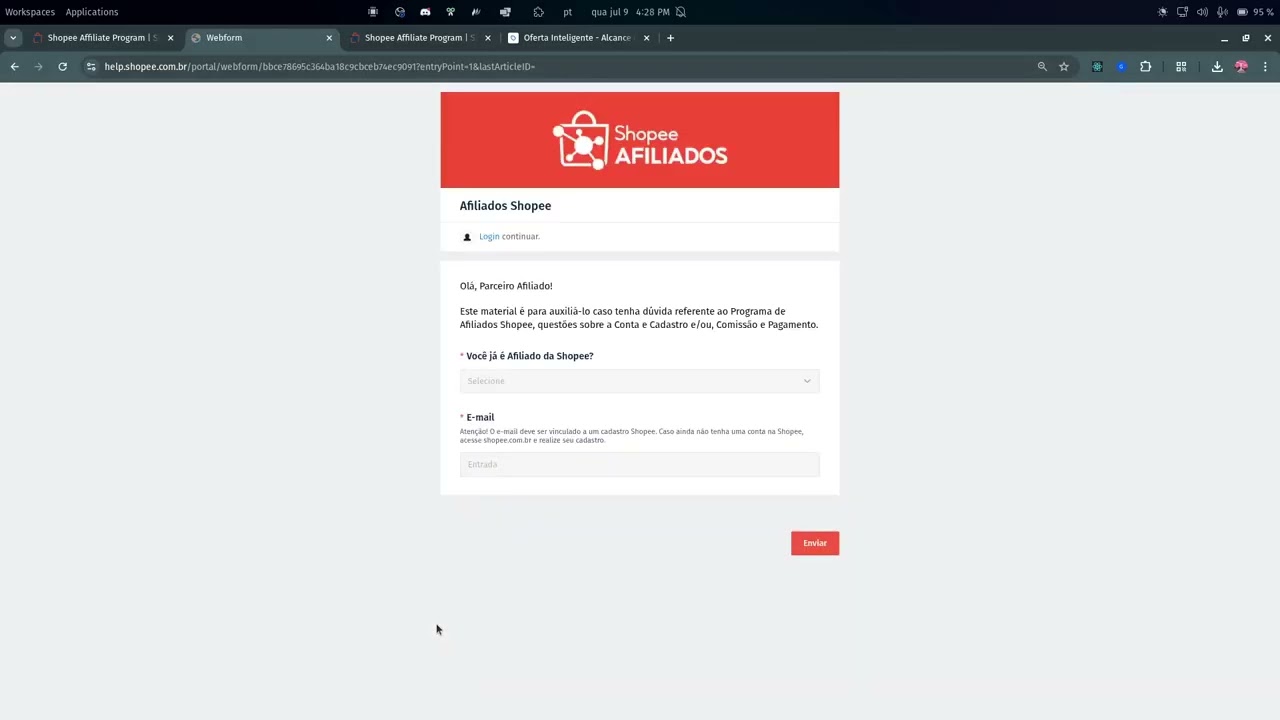
Task: Click the QR code grid toolbar icon
Action: click(x=1181, y=67)
